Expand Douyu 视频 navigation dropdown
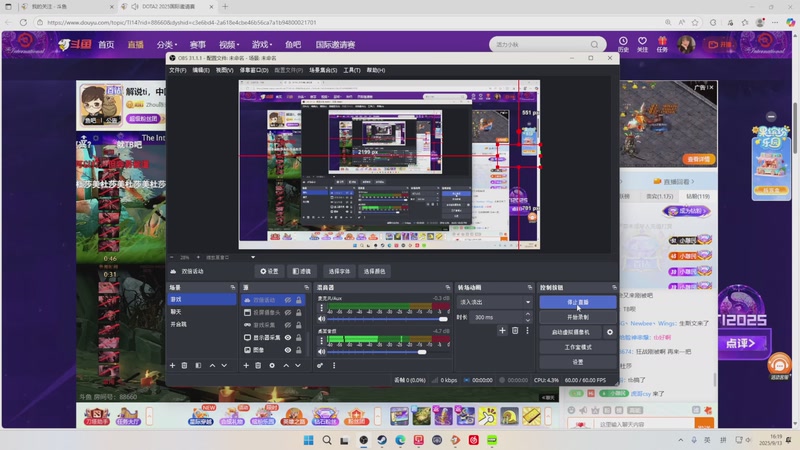Screen dimensions: 800x450 (x=229, y=44)
